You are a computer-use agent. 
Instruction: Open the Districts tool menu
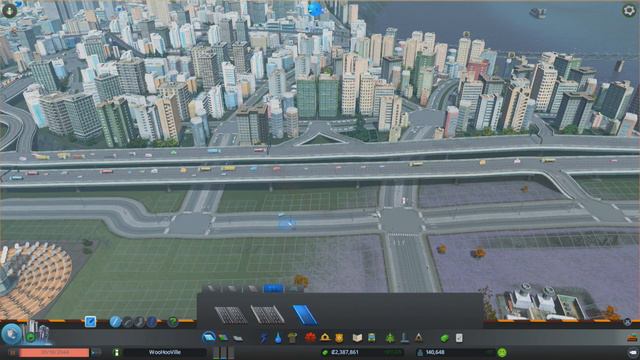[x=238, y=338]
